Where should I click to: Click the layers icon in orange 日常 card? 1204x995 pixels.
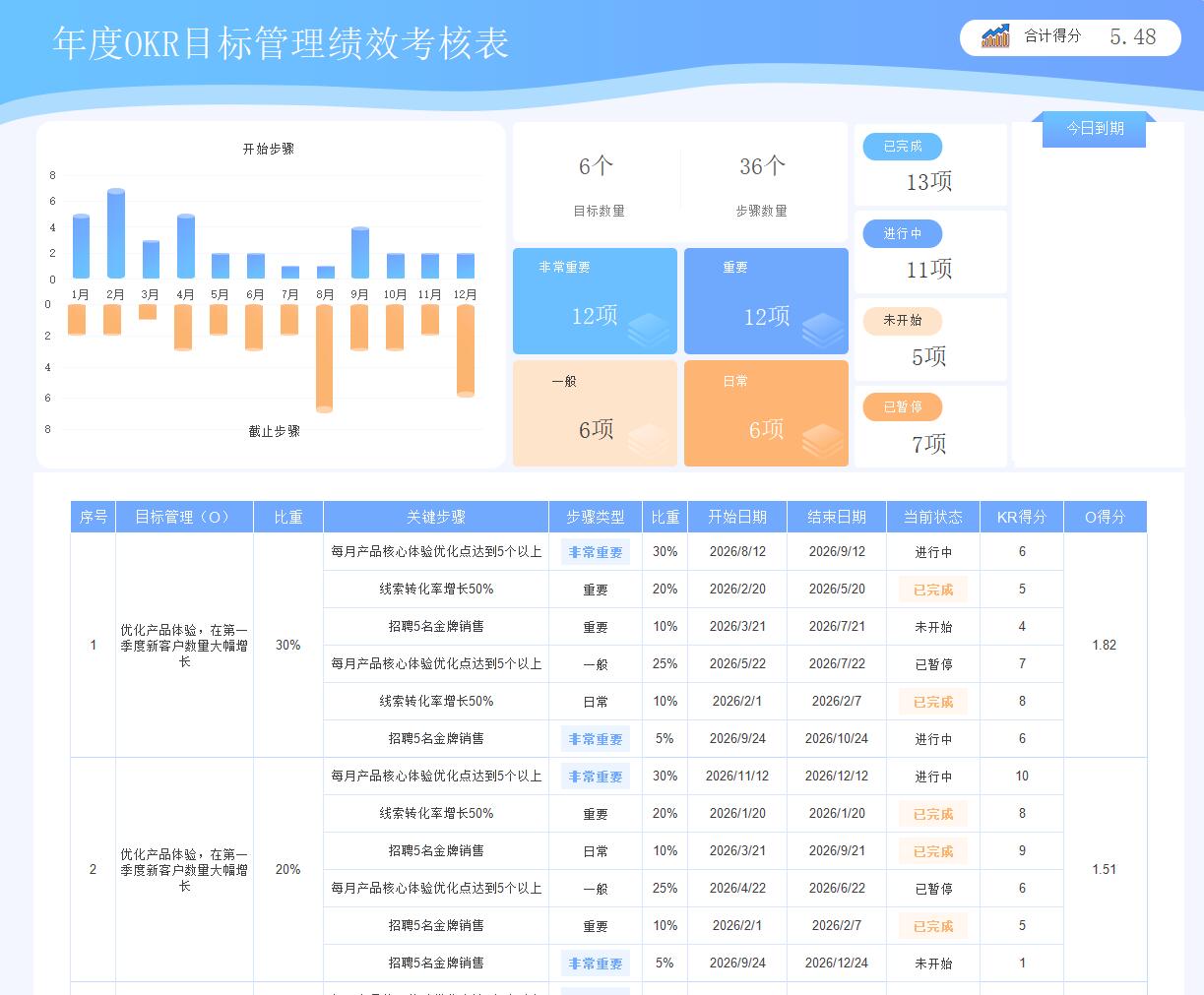822,440
